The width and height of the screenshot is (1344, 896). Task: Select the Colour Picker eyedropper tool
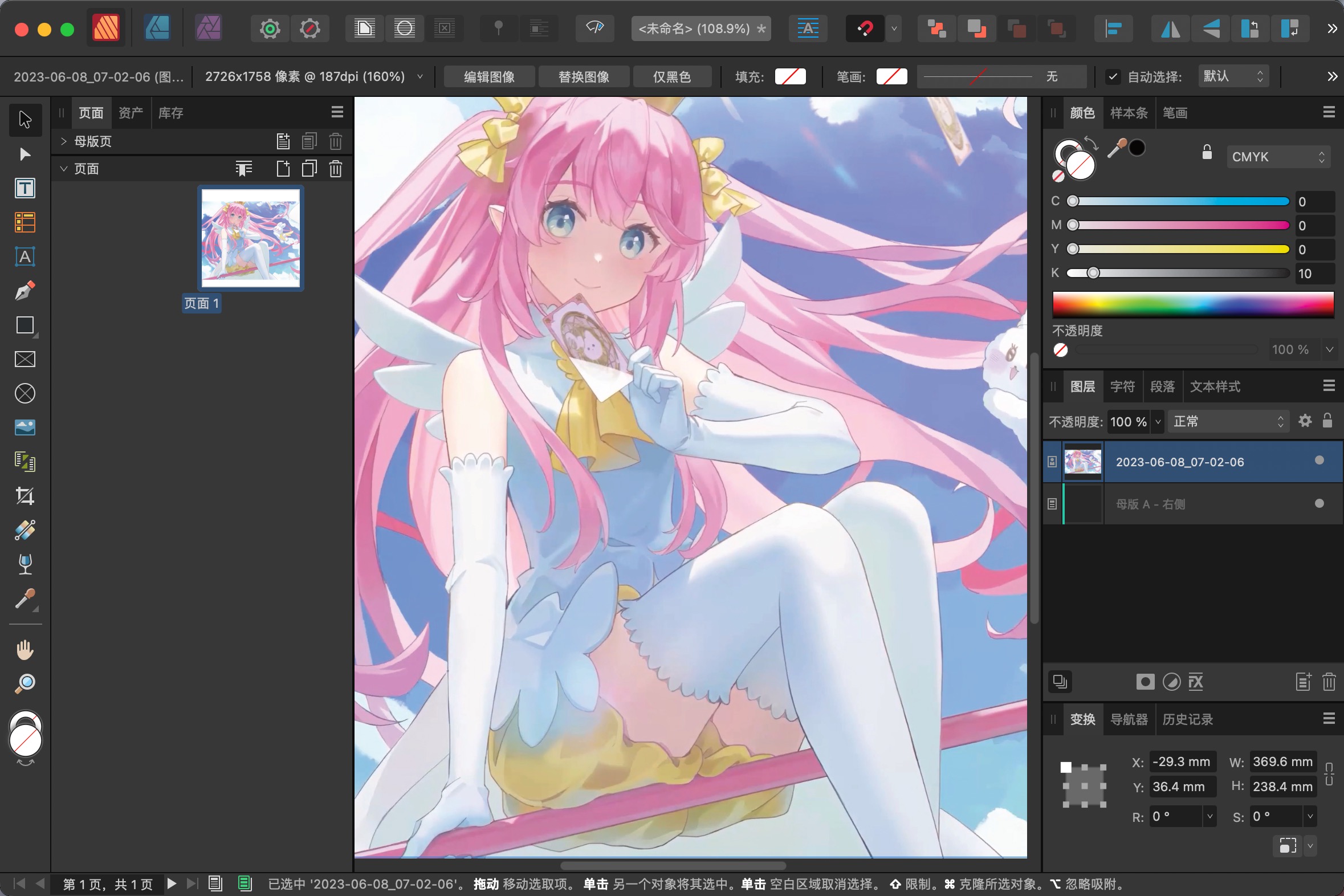tap(25, 599)
